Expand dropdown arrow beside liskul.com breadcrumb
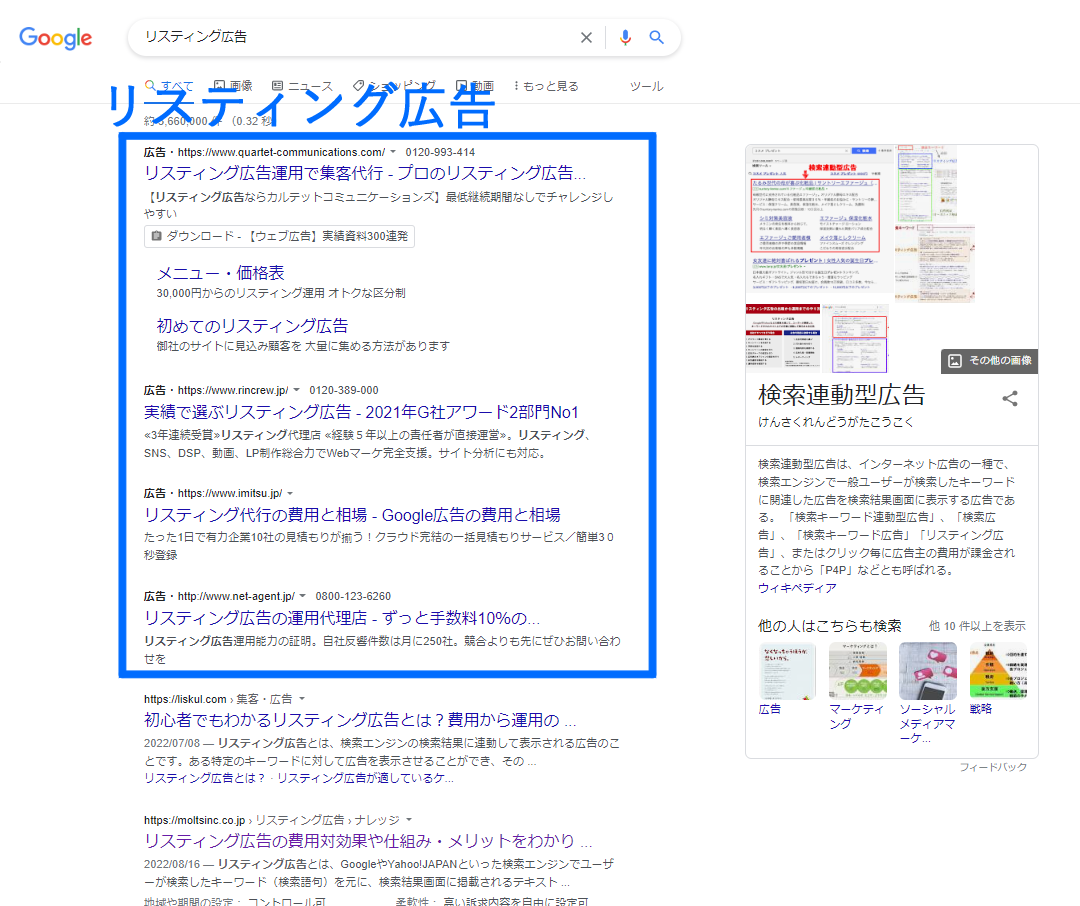This screenshot has height=906, width=1080. [x=302, y=699]
